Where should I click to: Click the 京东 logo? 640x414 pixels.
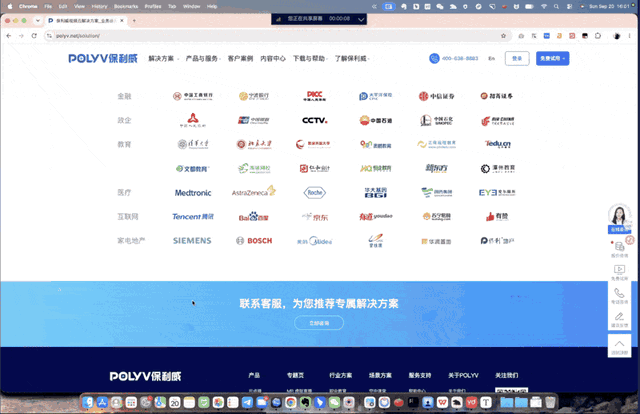(315, 217)
